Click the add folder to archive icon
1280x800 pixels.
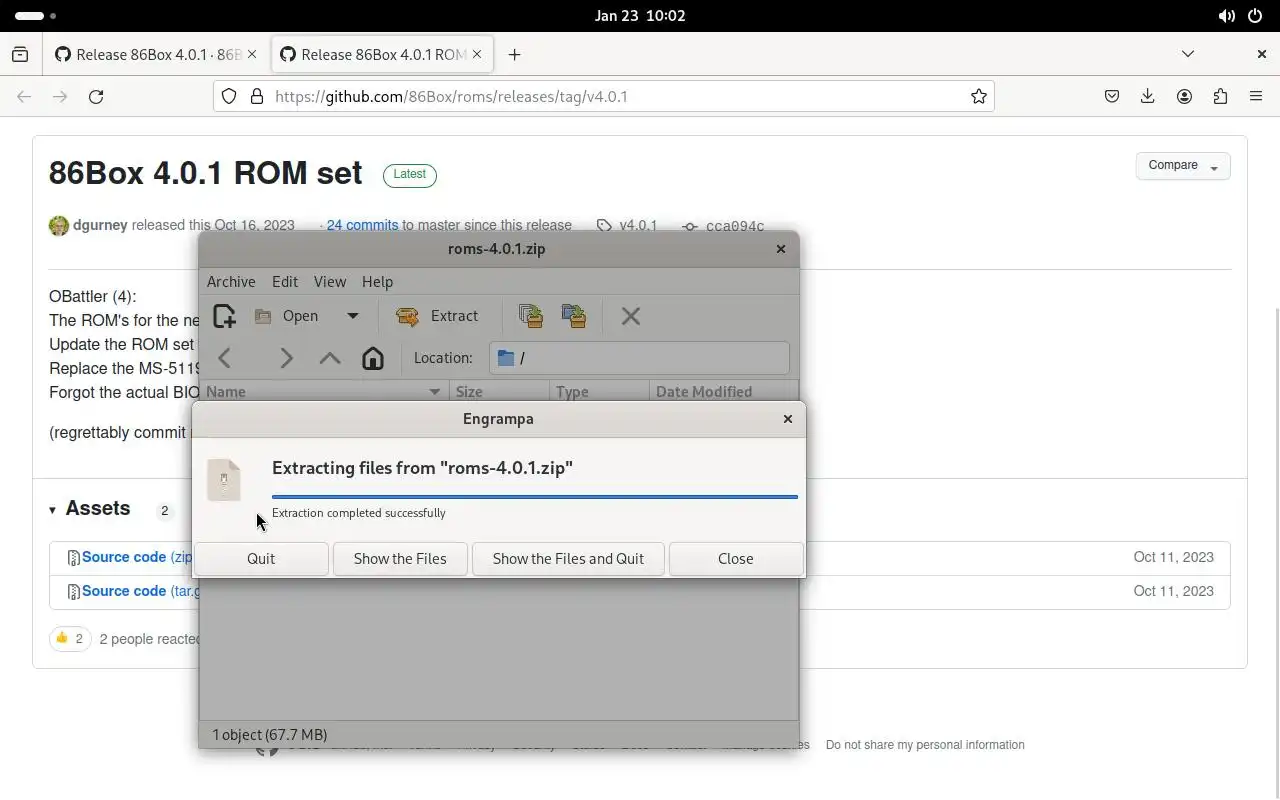574,316
